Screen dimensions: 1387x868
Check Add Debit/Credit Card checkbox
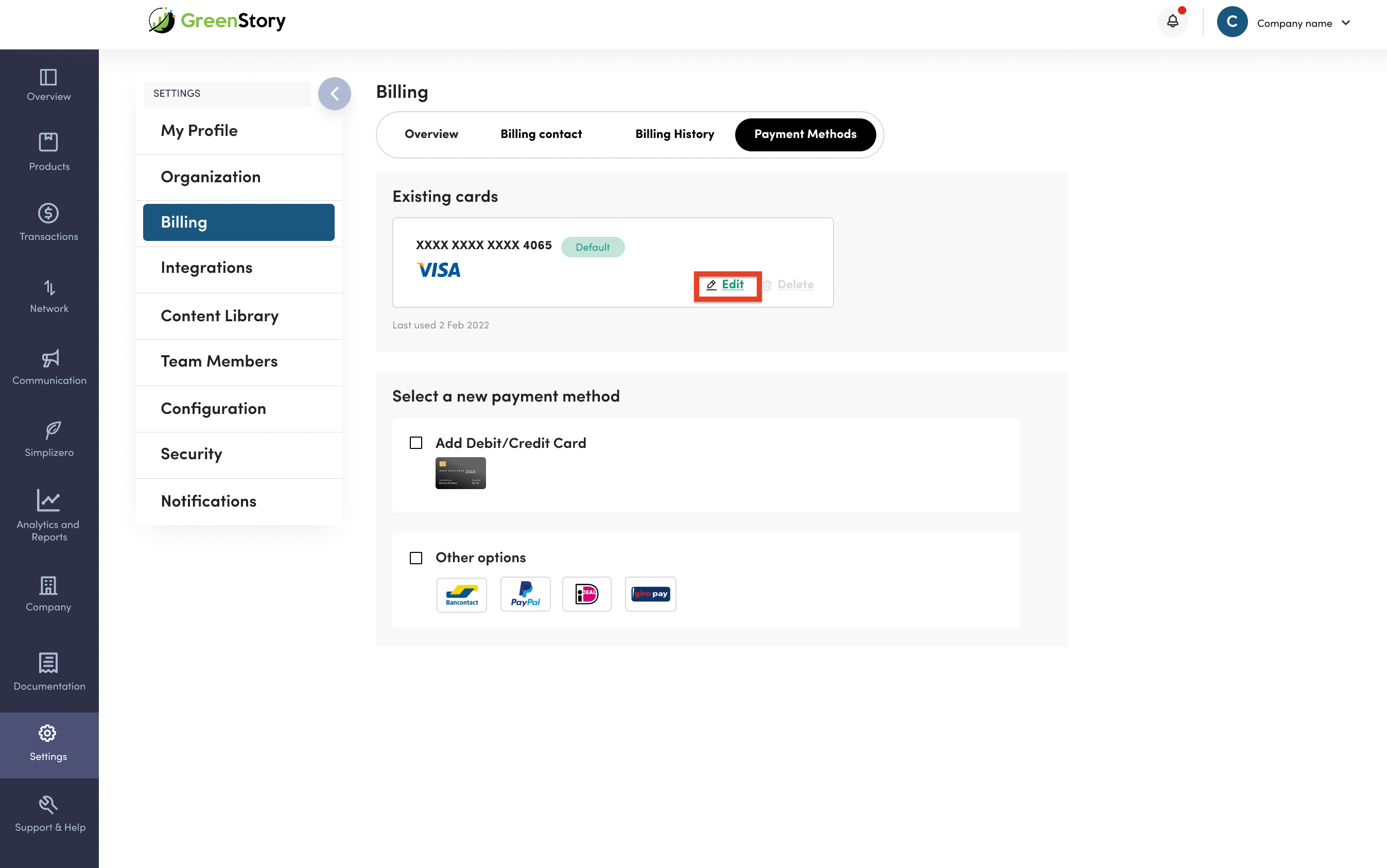416,443
